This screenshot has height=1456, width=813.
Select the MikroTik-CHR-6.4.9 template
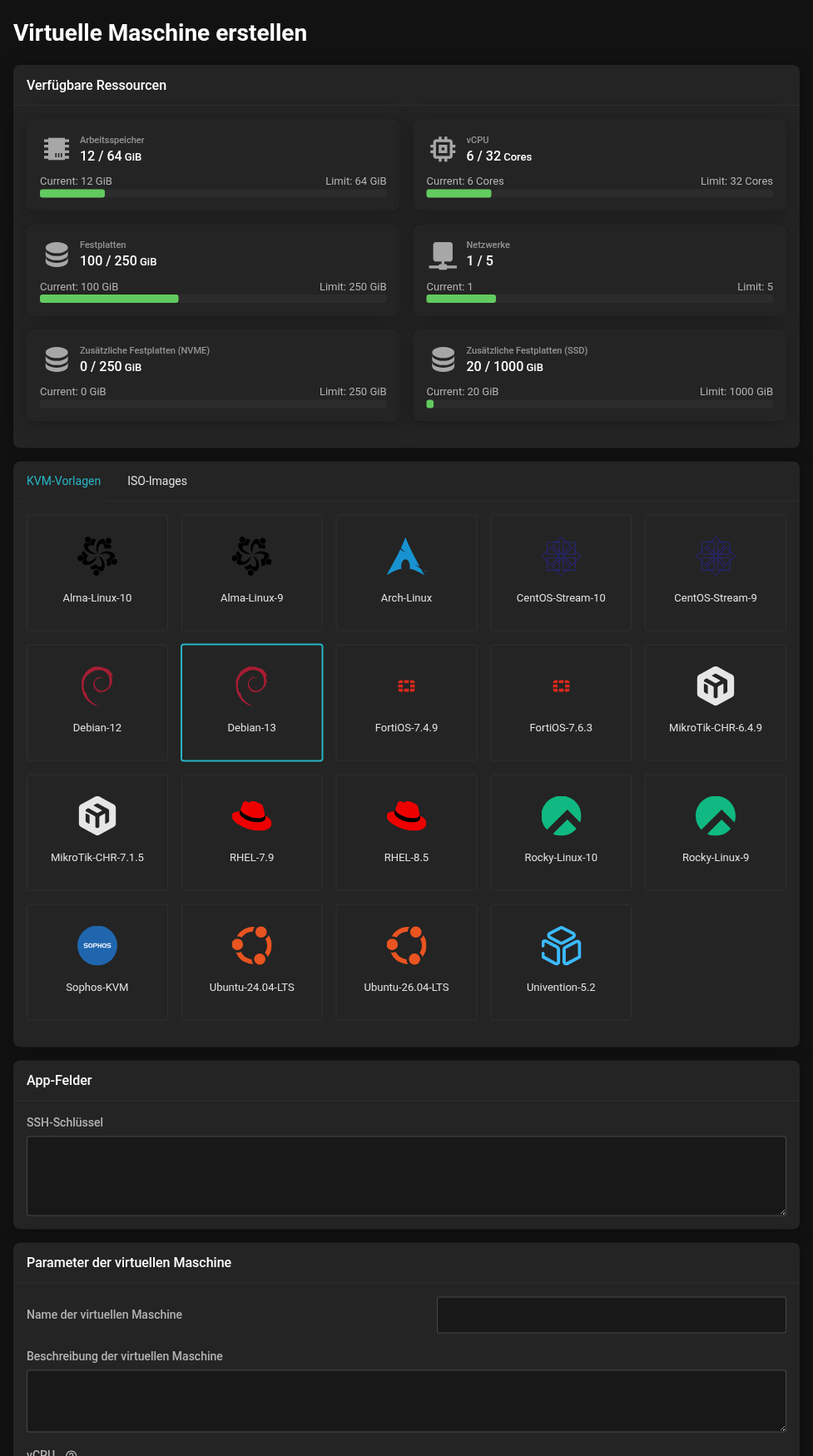pos(716,702)
